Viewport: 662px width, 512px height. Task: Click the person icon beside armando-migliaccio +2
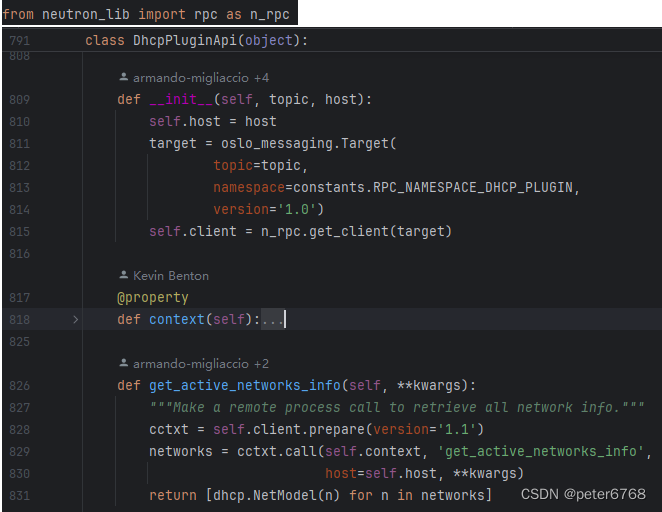tap(124, 363)
